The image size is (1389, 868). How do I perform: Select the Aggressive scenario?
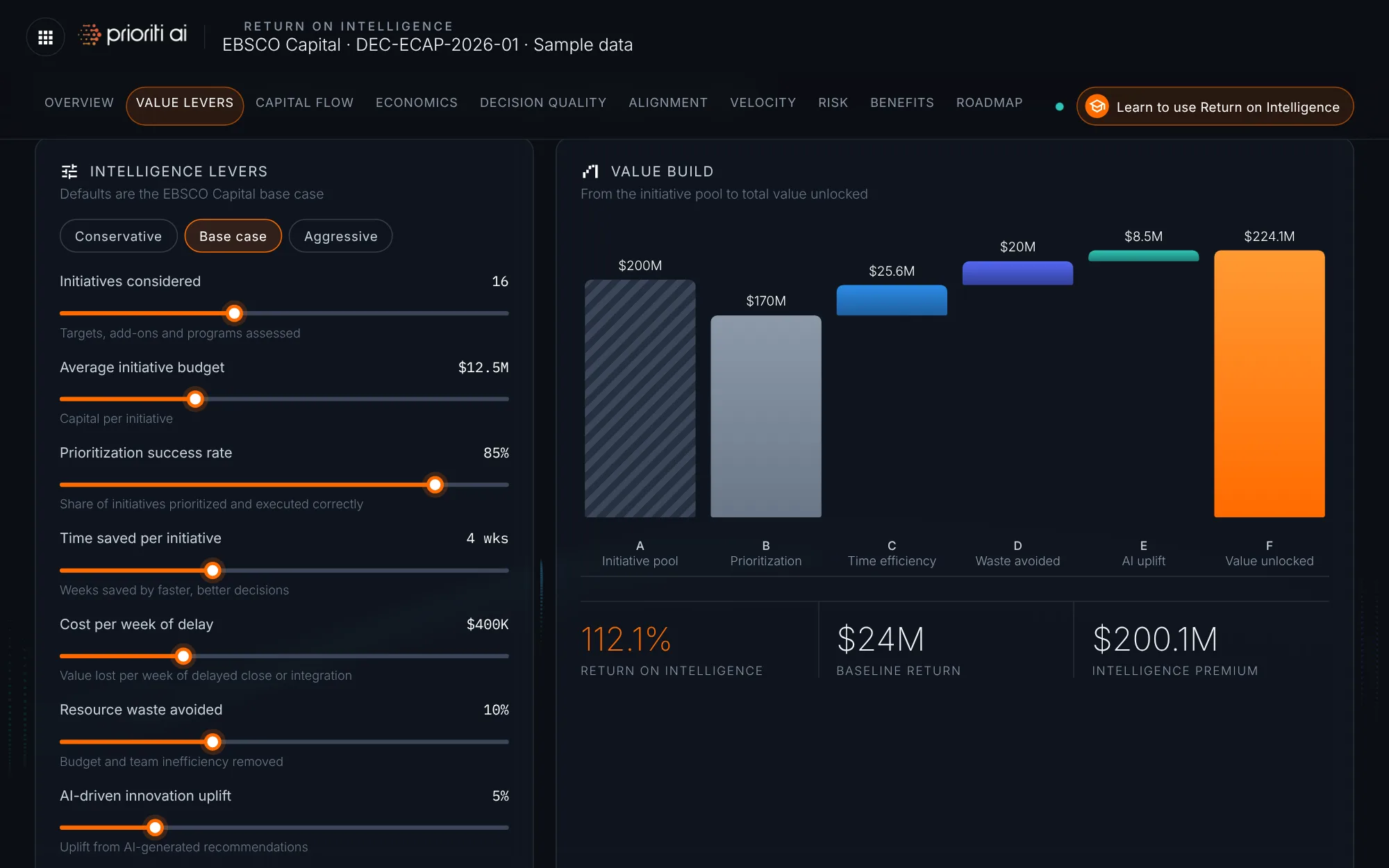(x=341, y=236)
